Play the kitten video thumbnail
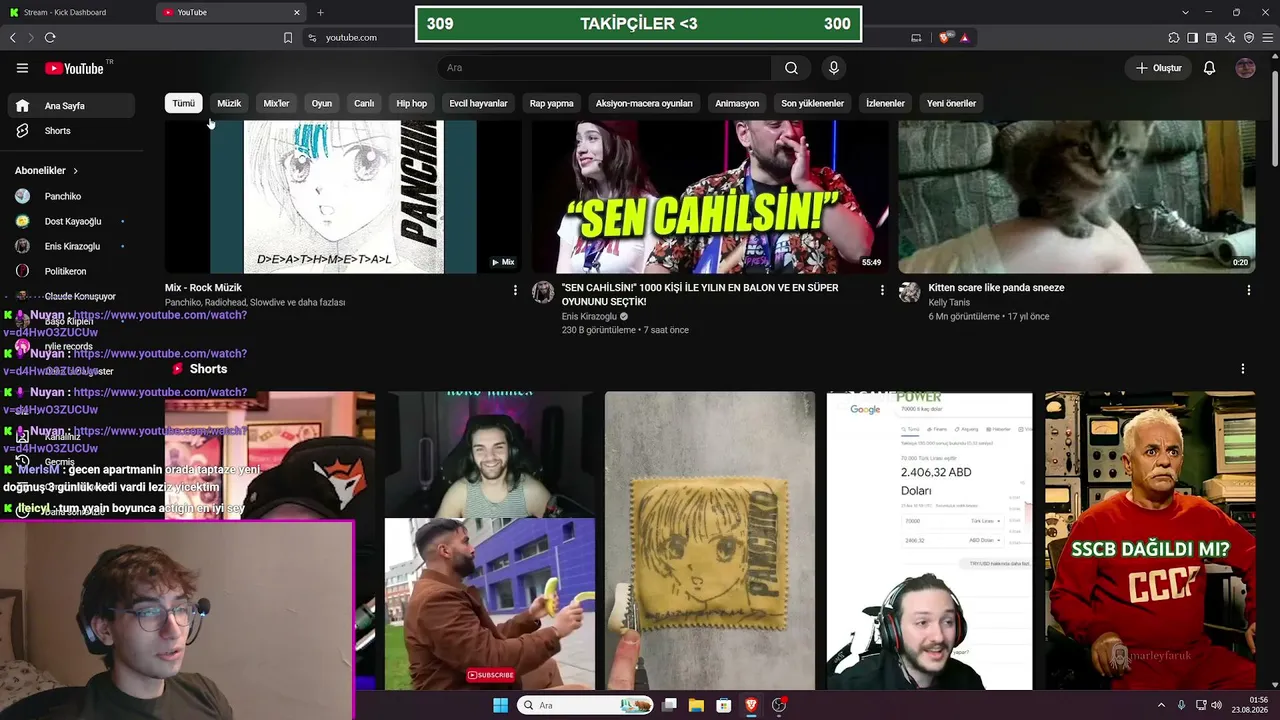The height and width of the screenshot is (720, 1280). [1076, 197]
